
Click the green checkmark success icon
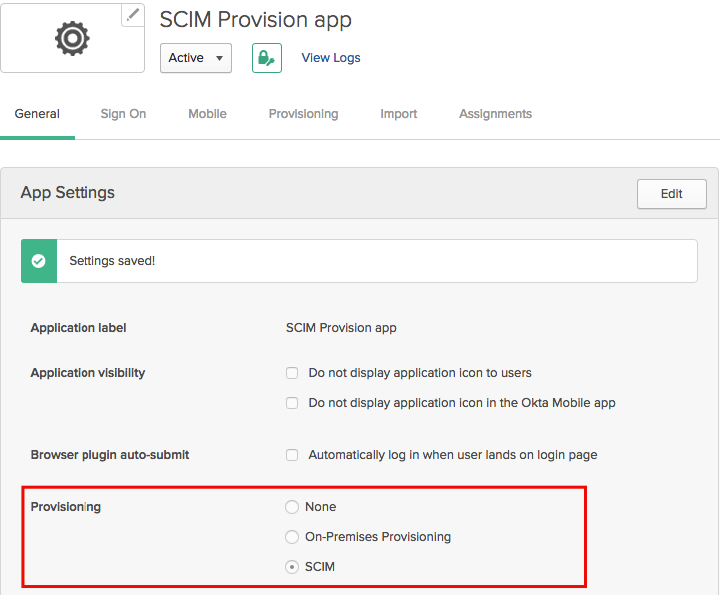(x=39, y=261)
